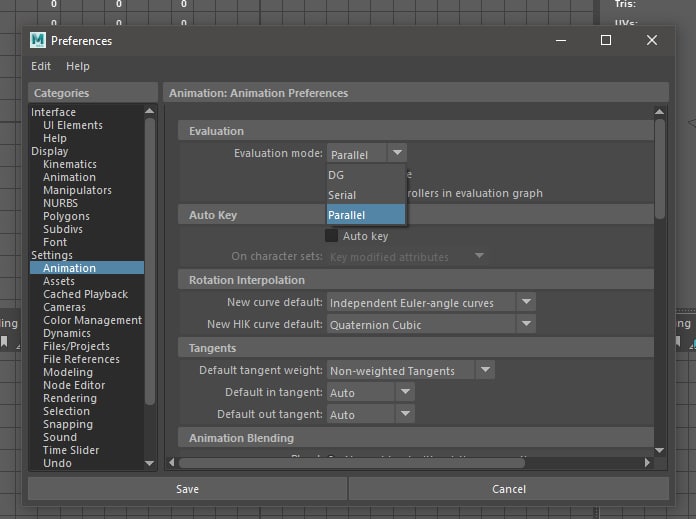696x519 pixels.
Task: Select Color Management category
Action: 92,320
